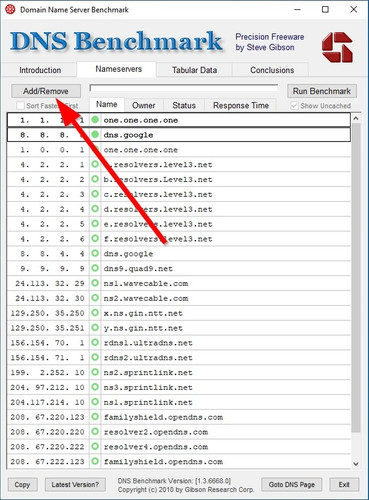Click the status circle beside ns2.wavecable.com

coord(95,298)
